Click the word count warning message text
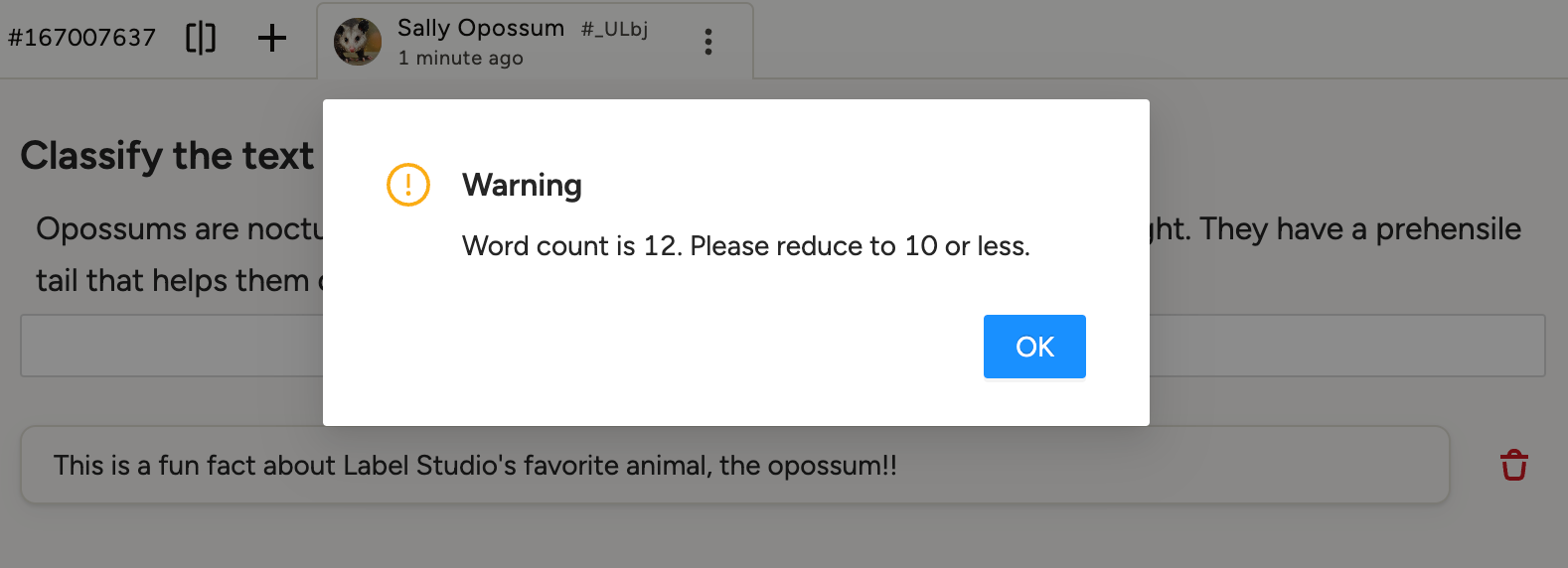 [745, 246]
